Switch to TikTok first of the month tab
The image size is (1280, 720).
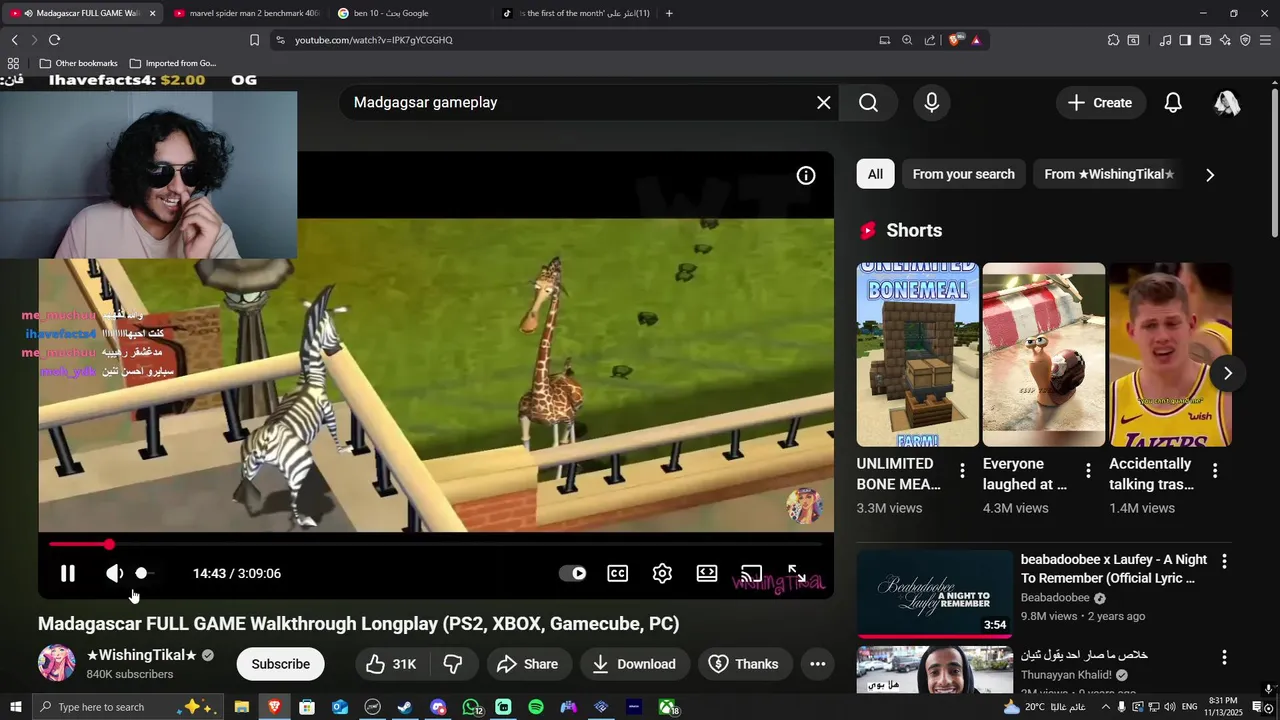[575, 13]
